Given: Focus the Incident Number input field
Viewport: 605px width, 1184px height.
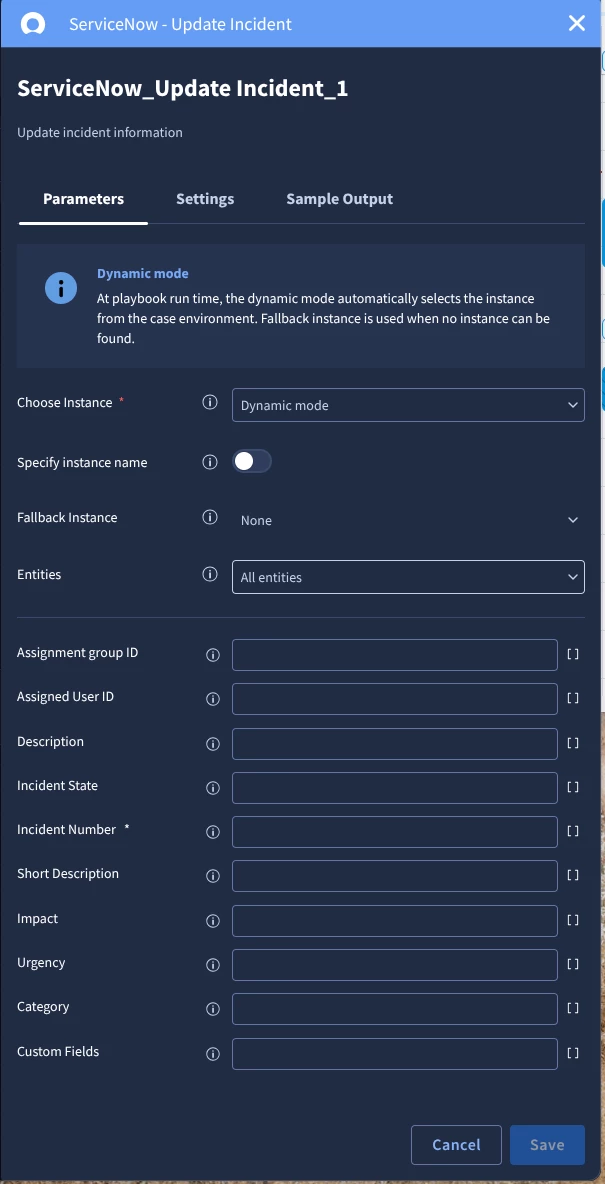Looking at the screenshot, I should coord(394,832).
